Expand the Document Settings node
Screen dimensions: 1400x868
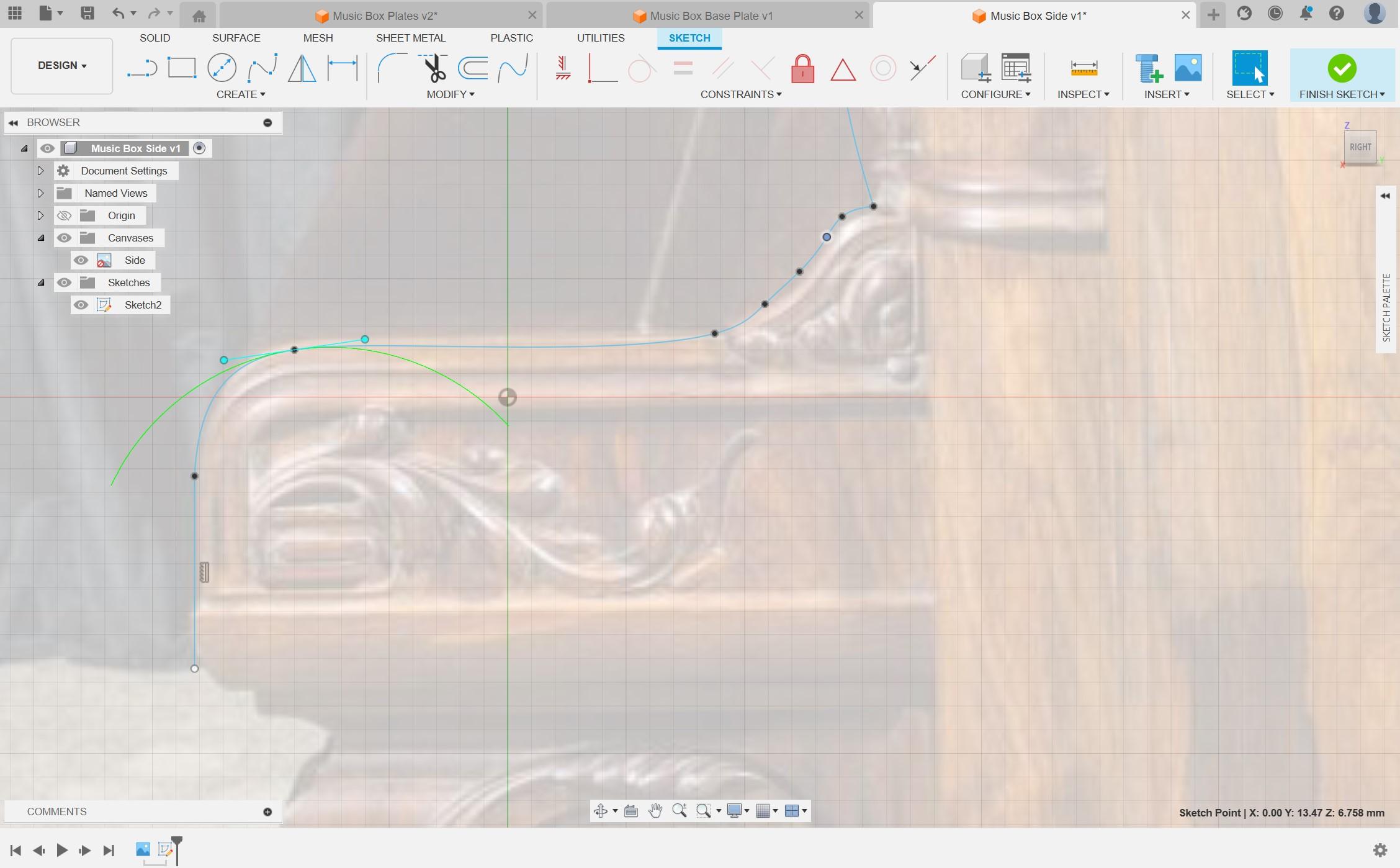[41, 171]
